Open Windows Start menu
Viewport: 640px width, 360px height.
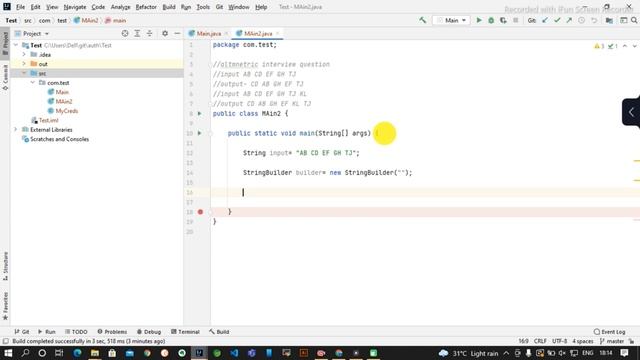[8, 353]
